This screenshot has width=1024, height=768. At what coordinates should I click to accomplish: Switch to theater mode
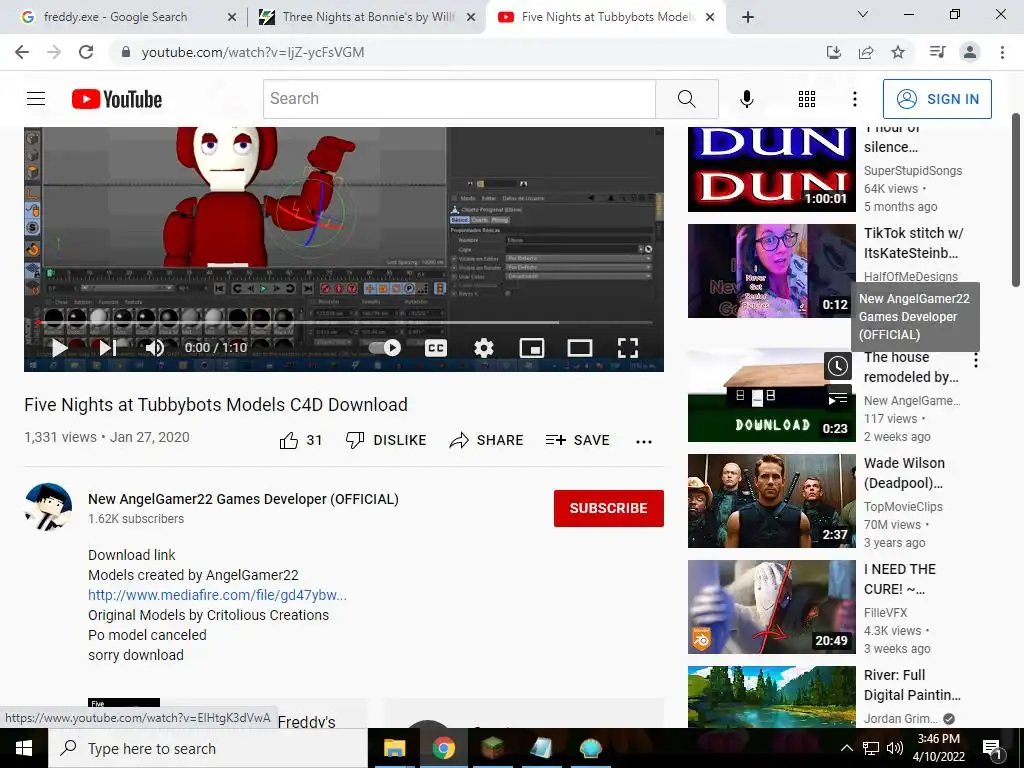(580, 347)
